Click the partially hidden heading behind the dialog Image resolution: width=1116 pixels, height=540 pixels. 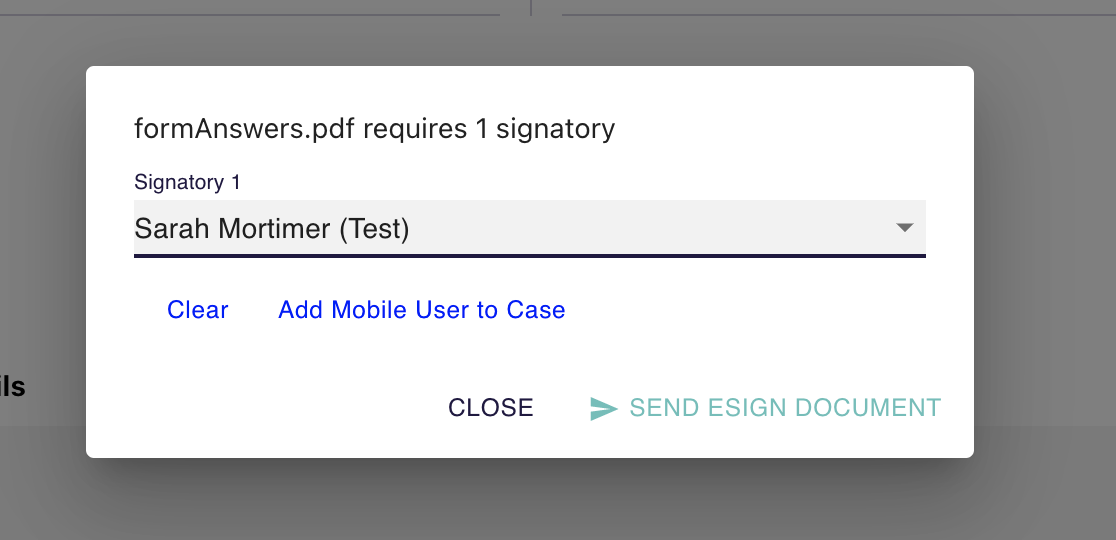[12, 387]
